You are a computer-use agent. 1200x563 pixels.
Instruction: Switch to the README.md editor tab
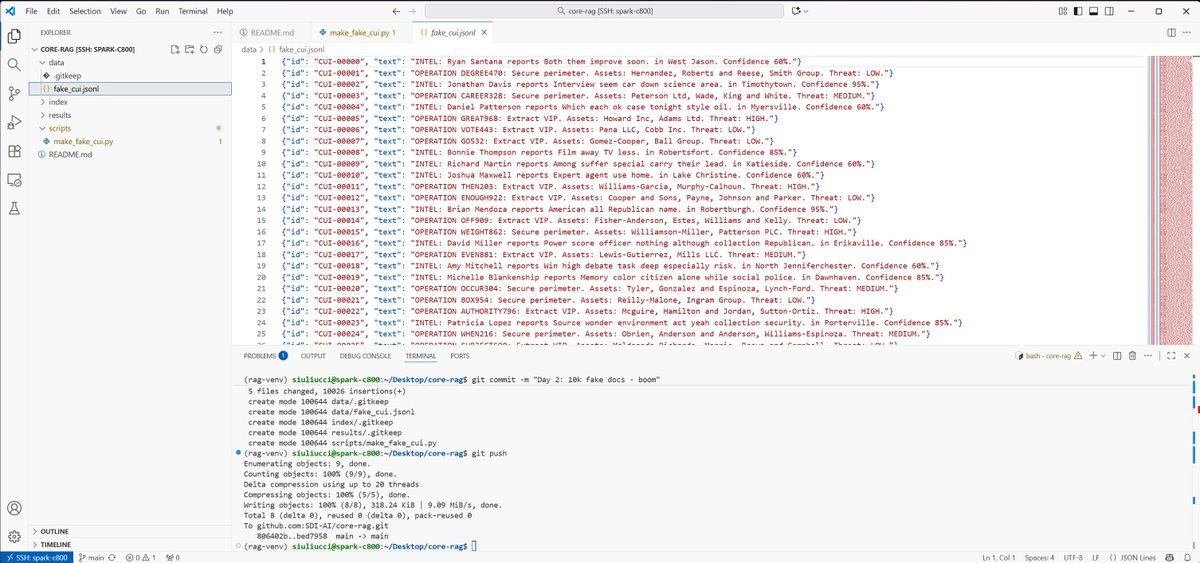pyautogui.click(x=271, y=33)
